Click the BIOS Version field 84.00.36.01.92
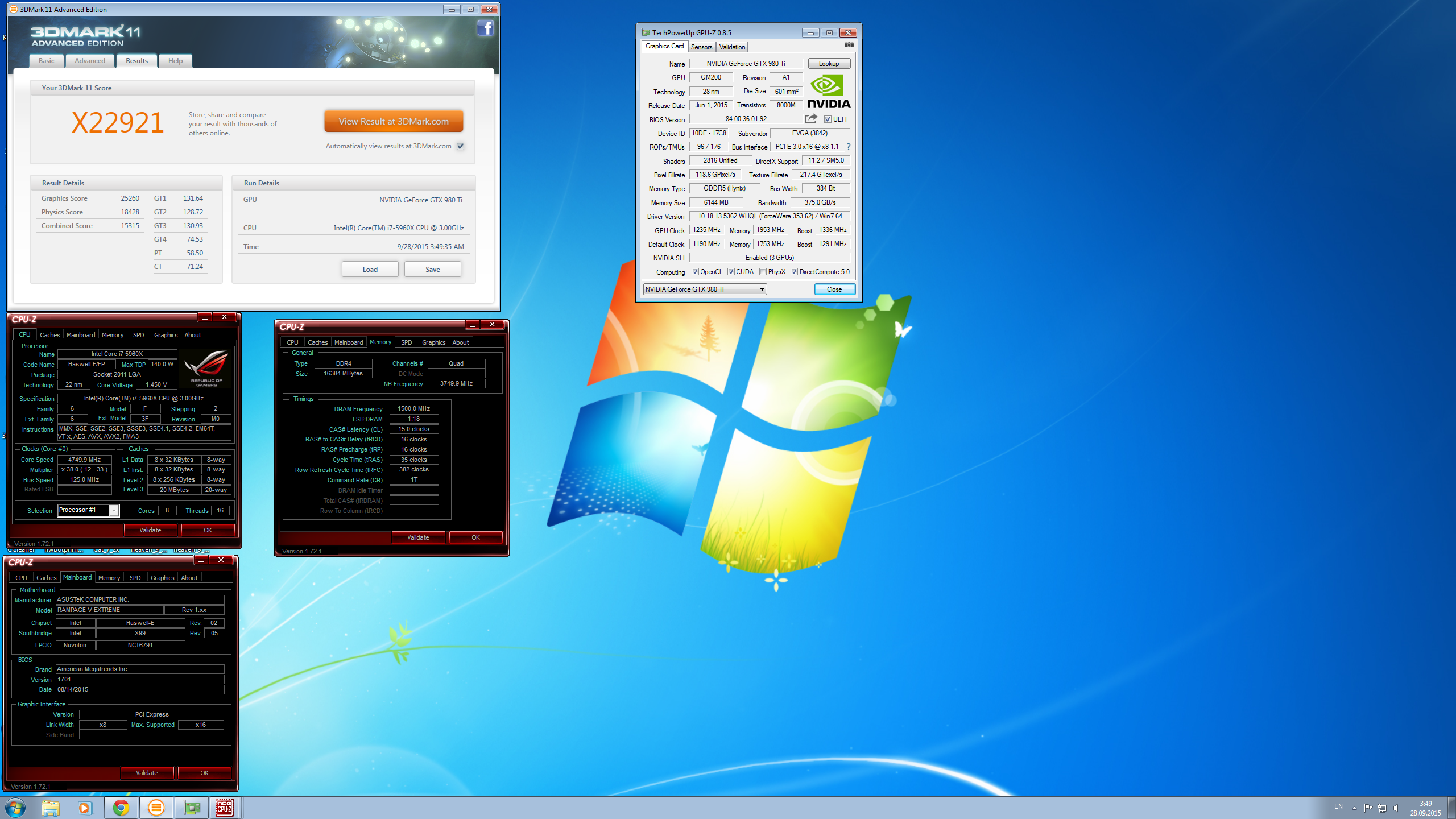This screenshot has height=819, width=1456. click(746, 119)
